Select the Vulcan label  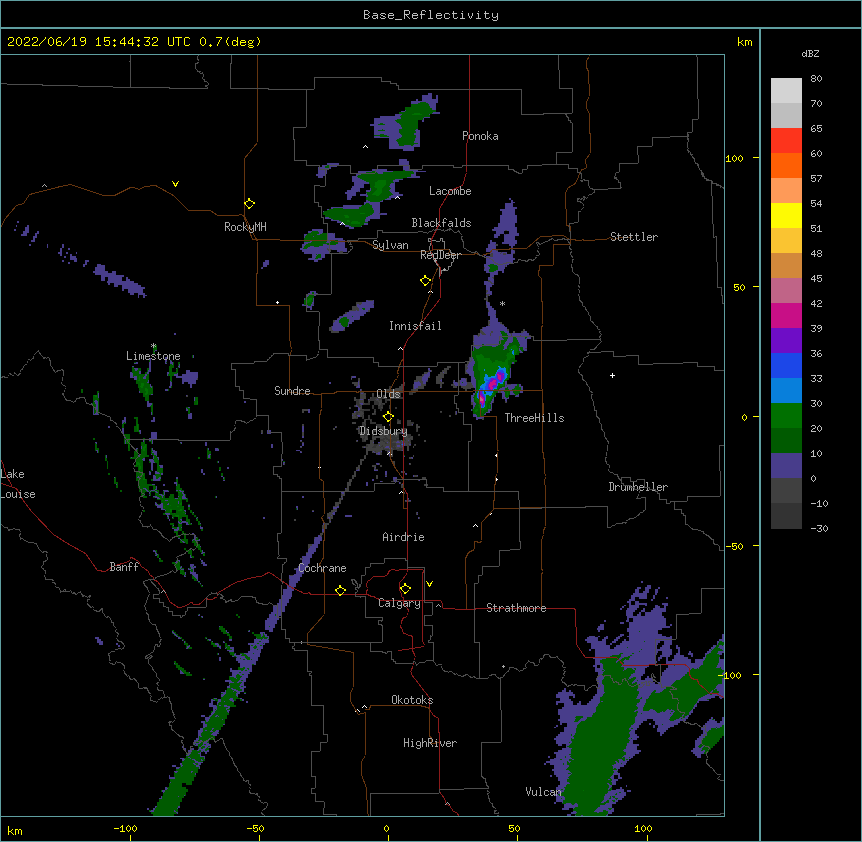(x=543, y=792)
